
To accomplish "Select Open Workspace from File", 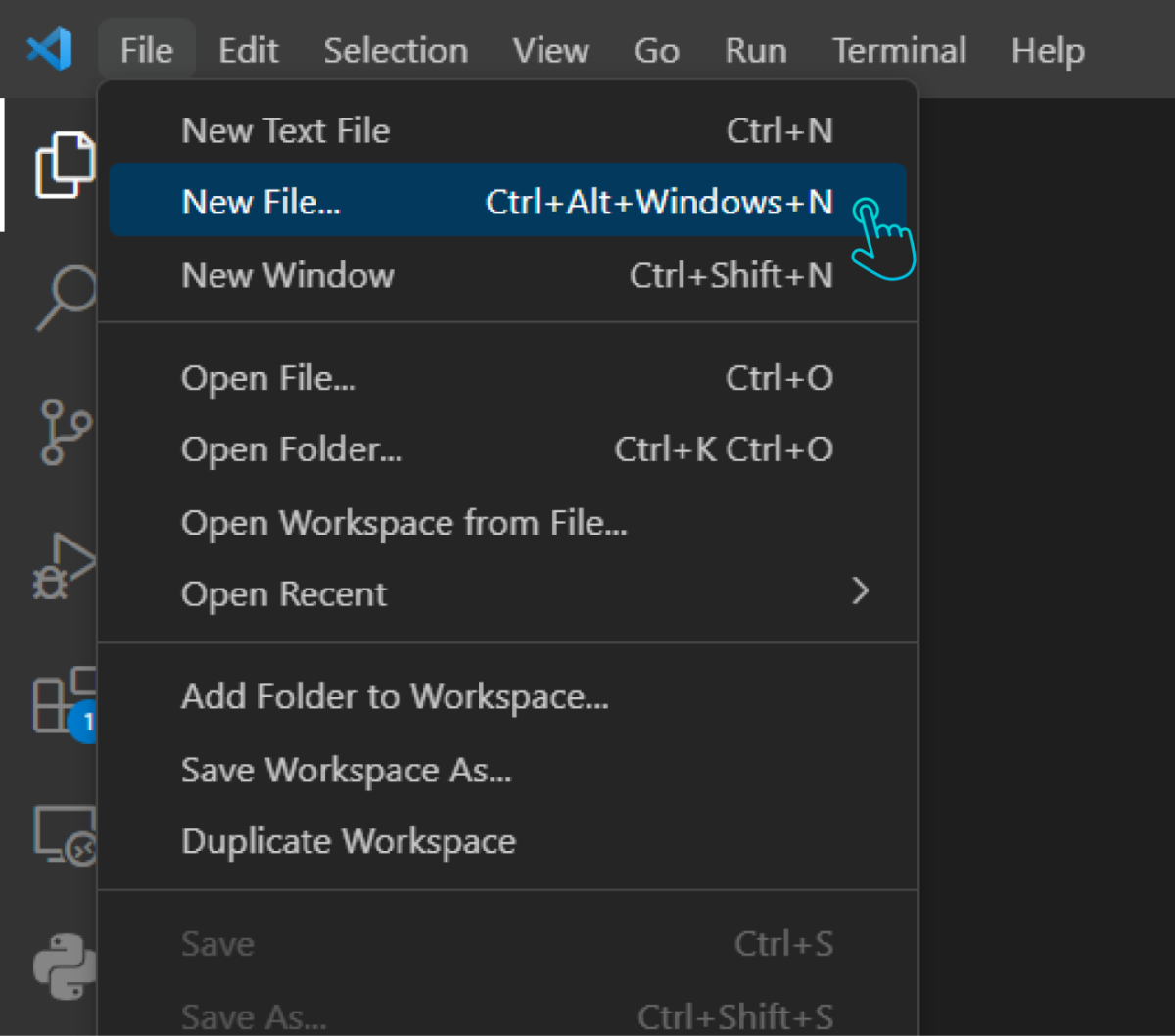I will tap(404, 522).
